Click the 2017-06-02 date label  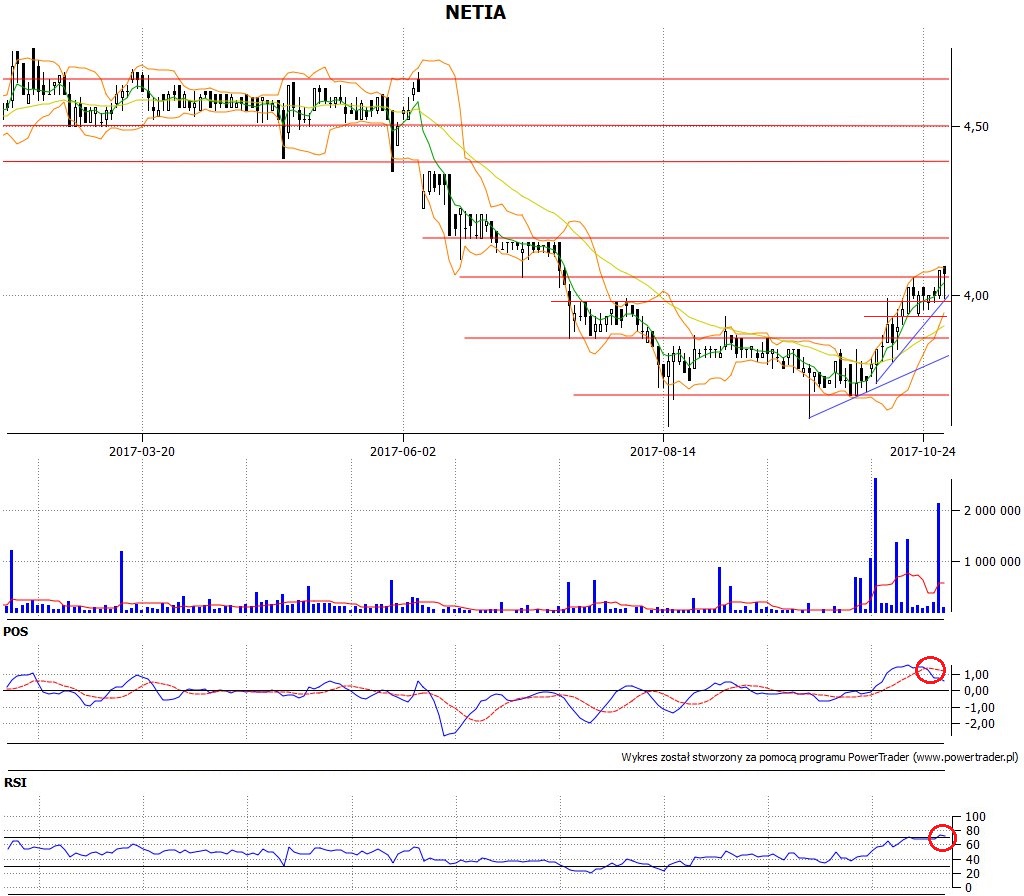coord(403,451)
